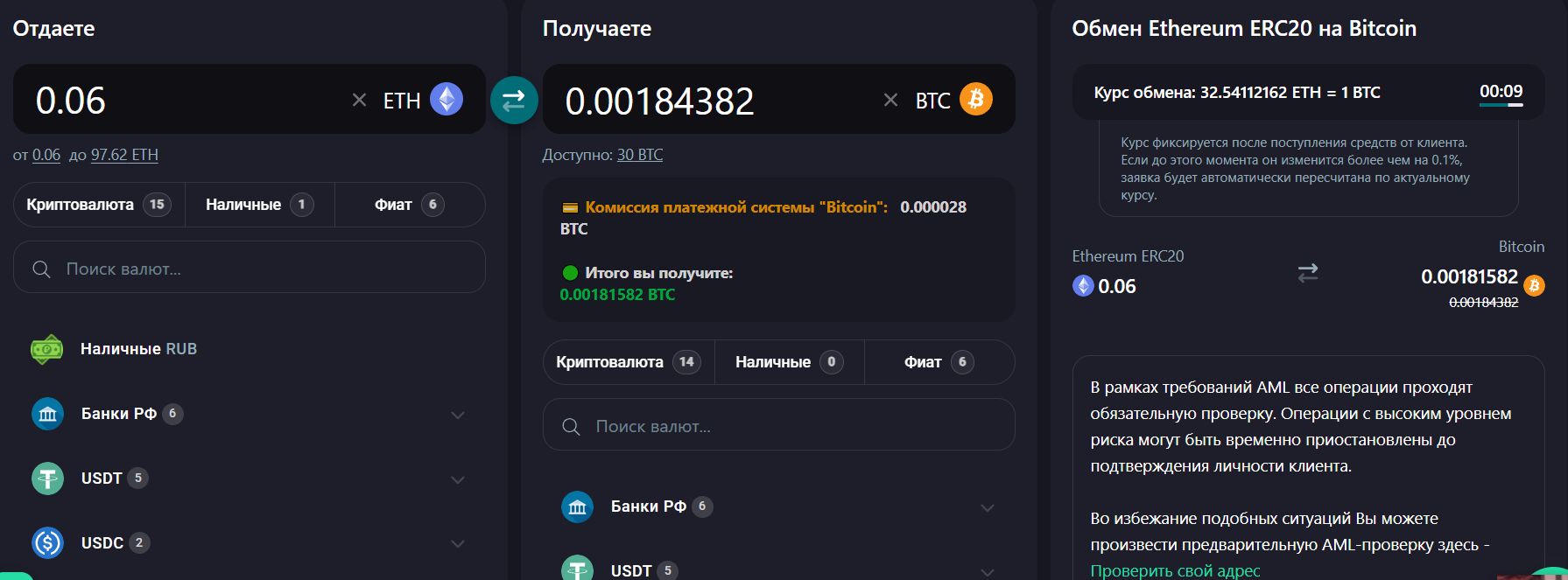The image size is (1568, 580).
Task: Select the Наличные RUB cash icon
Action: (46, 348)
